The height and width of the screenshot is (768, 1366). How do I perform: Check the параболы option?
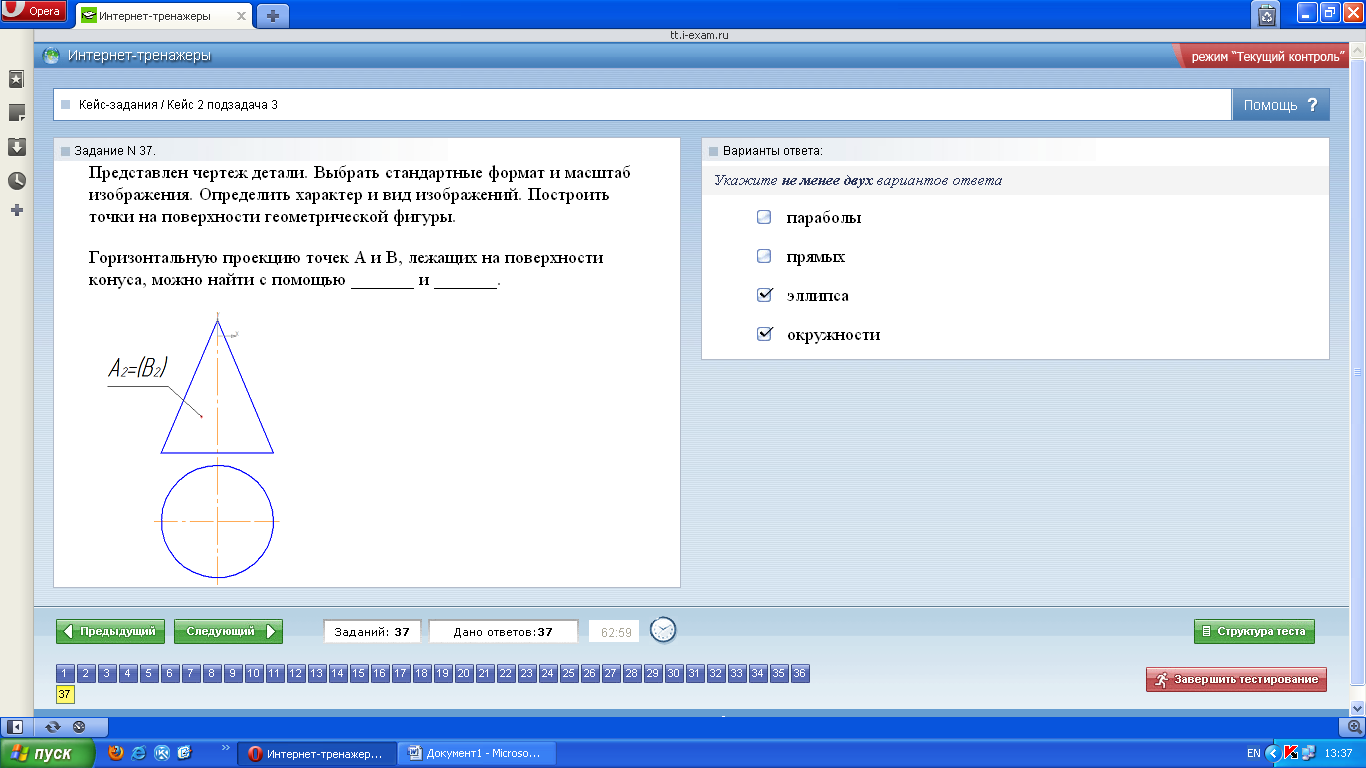click(765, 217)
